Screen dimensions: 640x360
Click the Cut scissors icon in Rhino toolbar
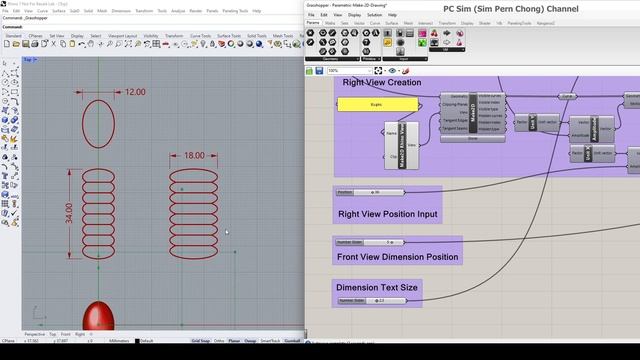(53, 44)
